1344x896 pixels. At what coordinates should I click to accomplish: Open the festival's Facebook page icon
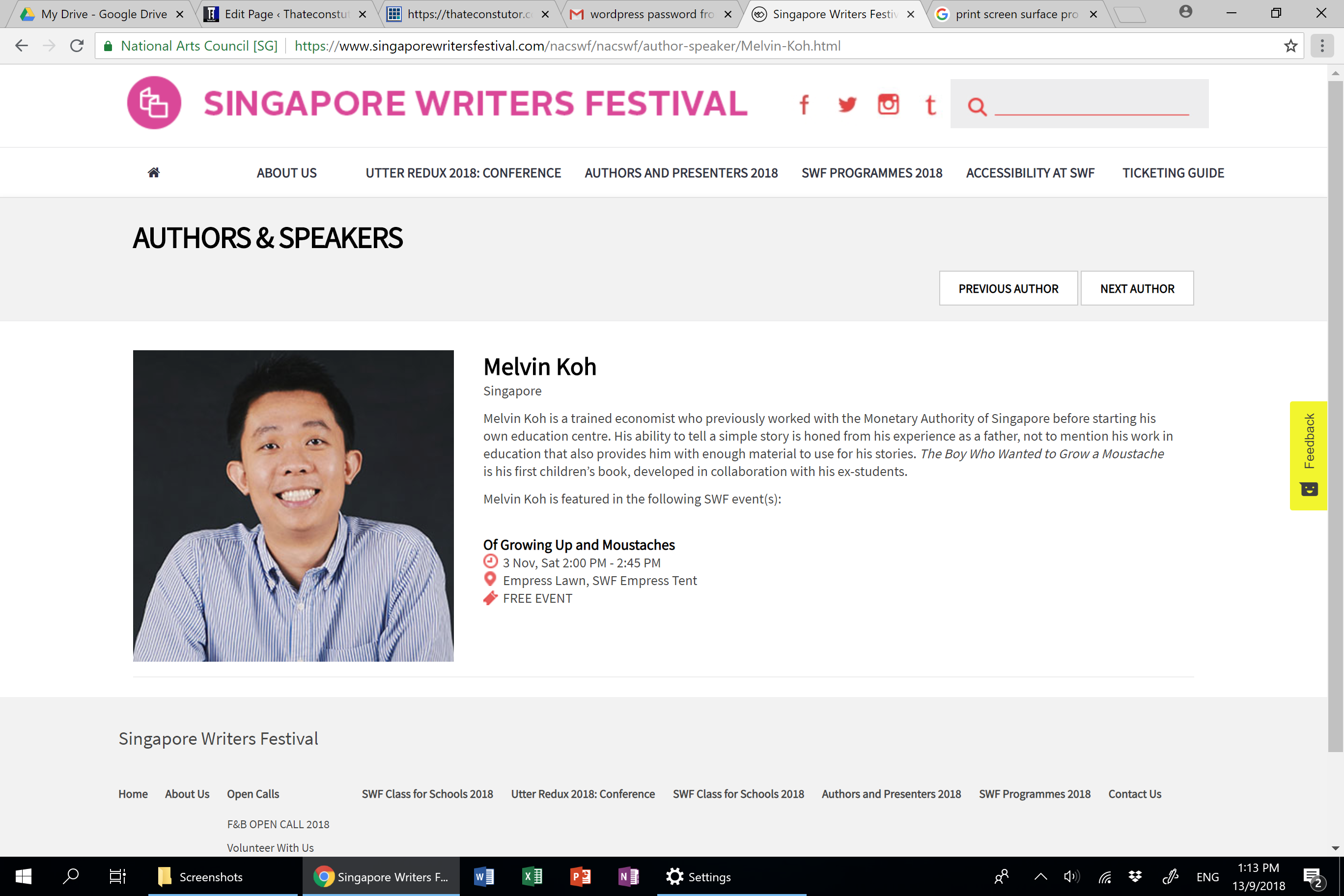pos(804,105)
